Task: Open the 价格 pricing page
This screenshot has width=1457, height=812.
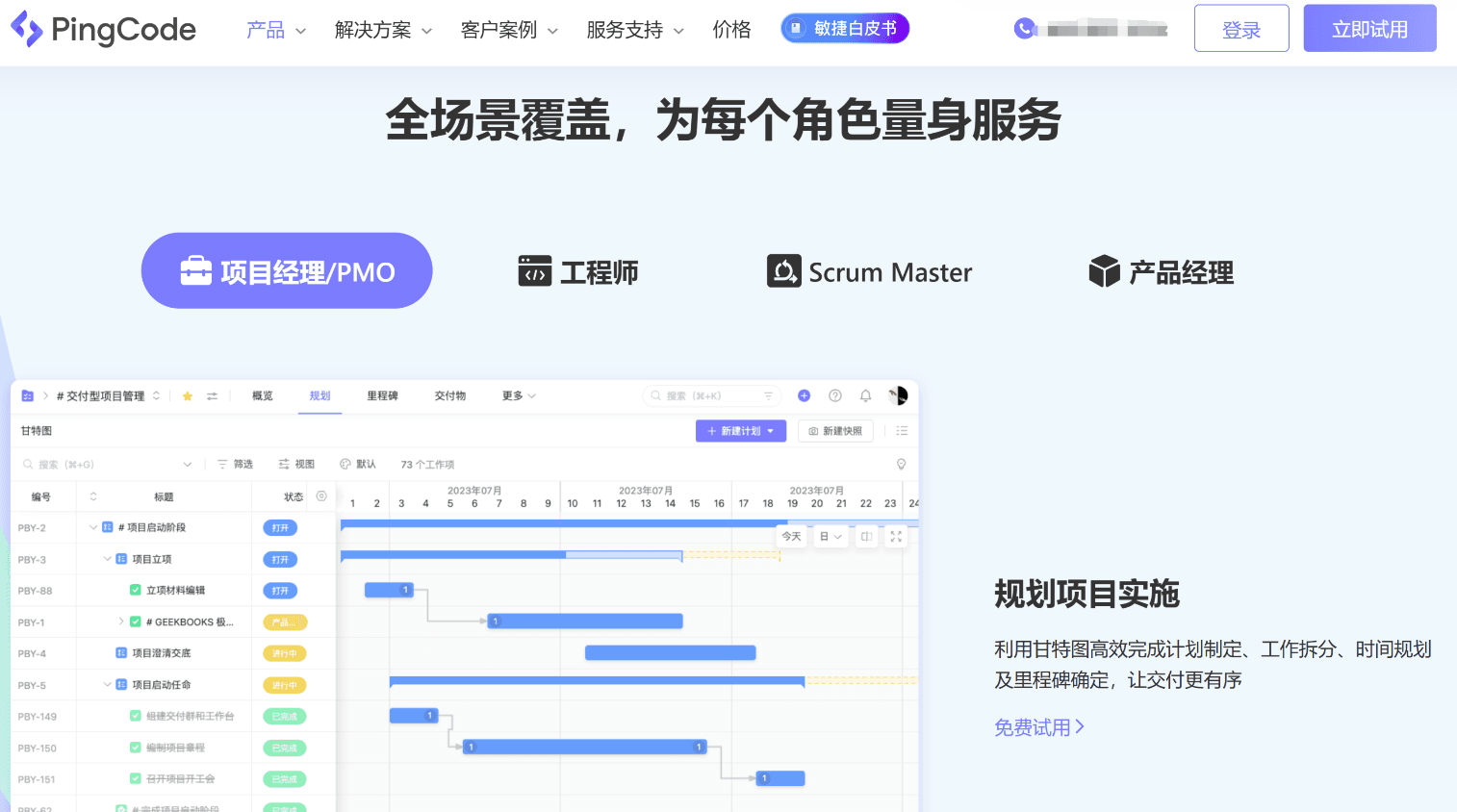Action: [731, 30]
